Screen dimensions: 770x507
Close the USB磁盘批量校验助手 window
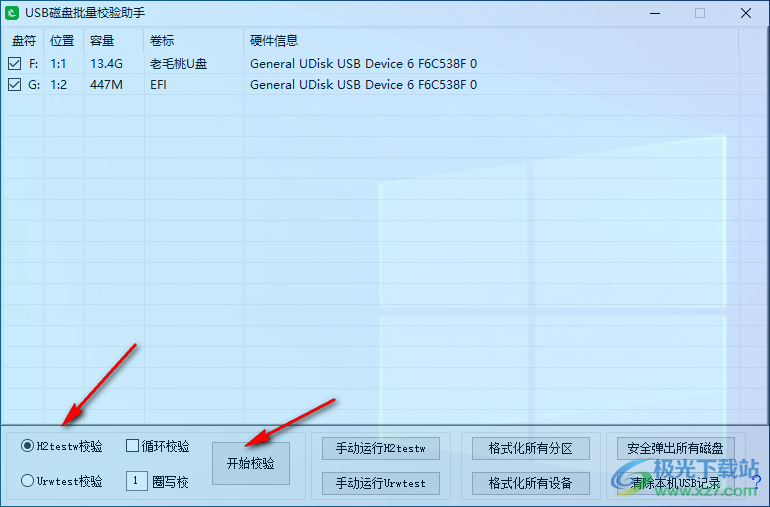coord(746,13)
